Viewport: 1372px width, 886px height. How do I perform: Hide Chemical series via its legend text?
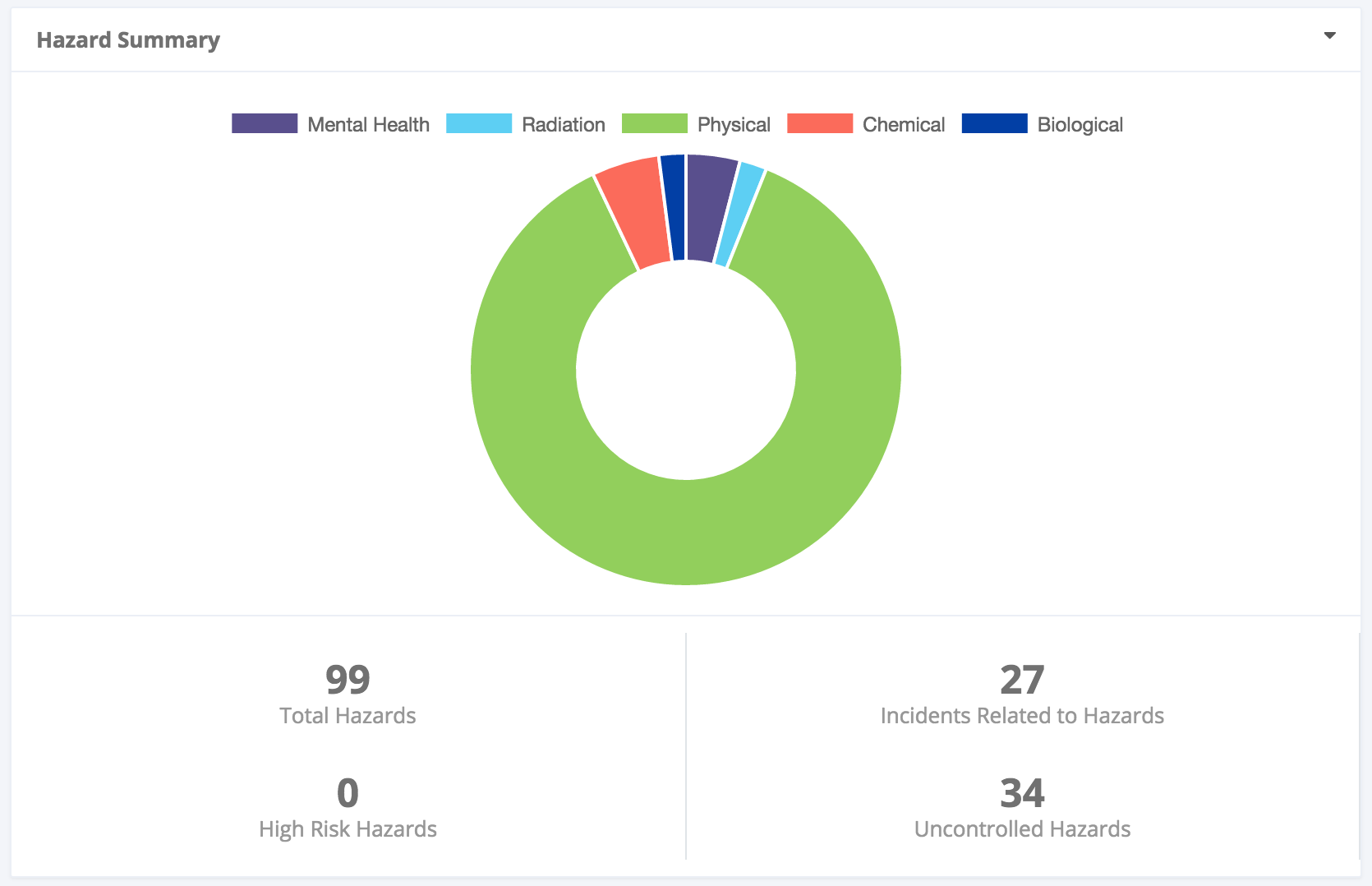pyautogui.click(x=904, y=125)
